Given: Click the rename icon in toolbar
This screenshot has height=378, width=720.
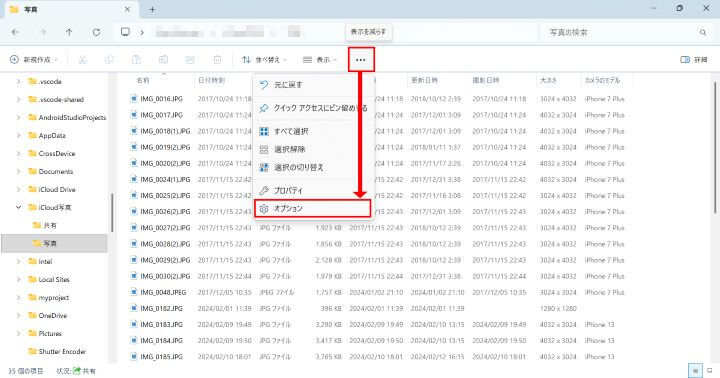Looking at the screenshot, I should pos(163,60).
